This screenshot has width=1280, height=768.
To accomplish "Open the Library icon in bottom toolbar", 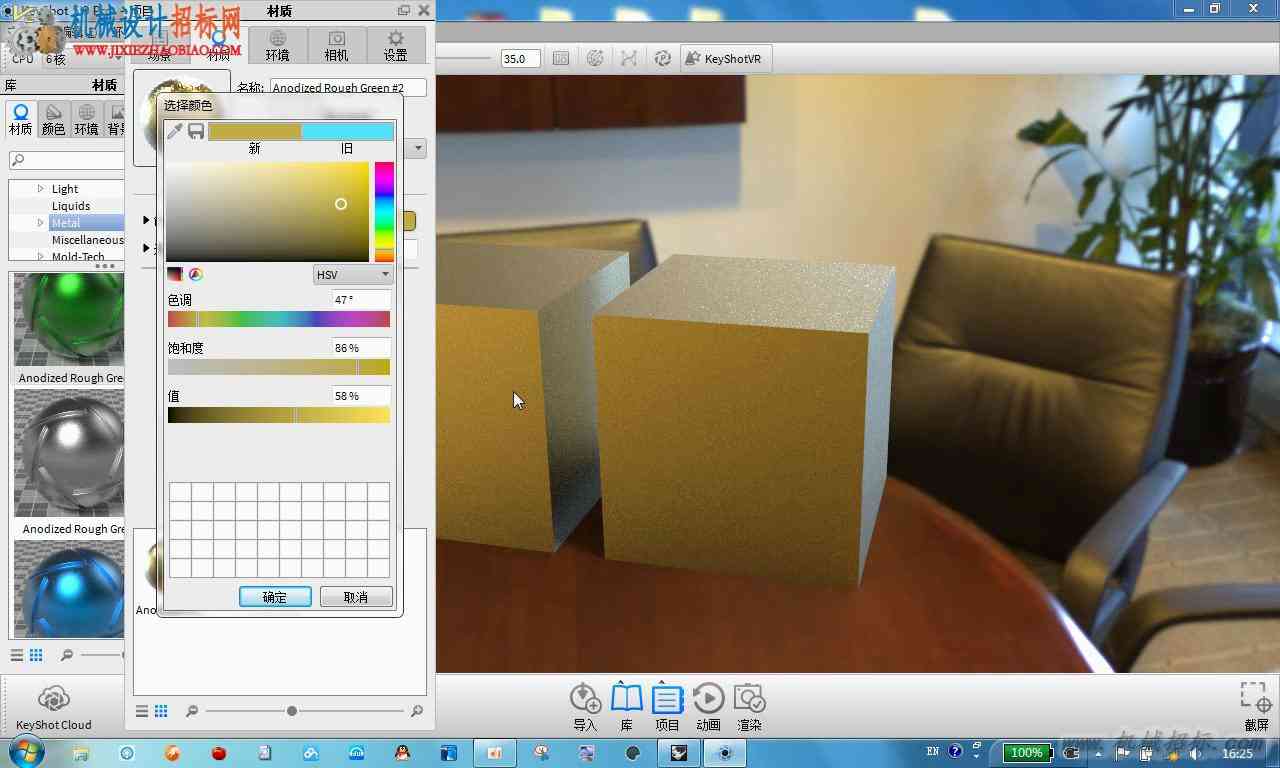I will point(626,707).
